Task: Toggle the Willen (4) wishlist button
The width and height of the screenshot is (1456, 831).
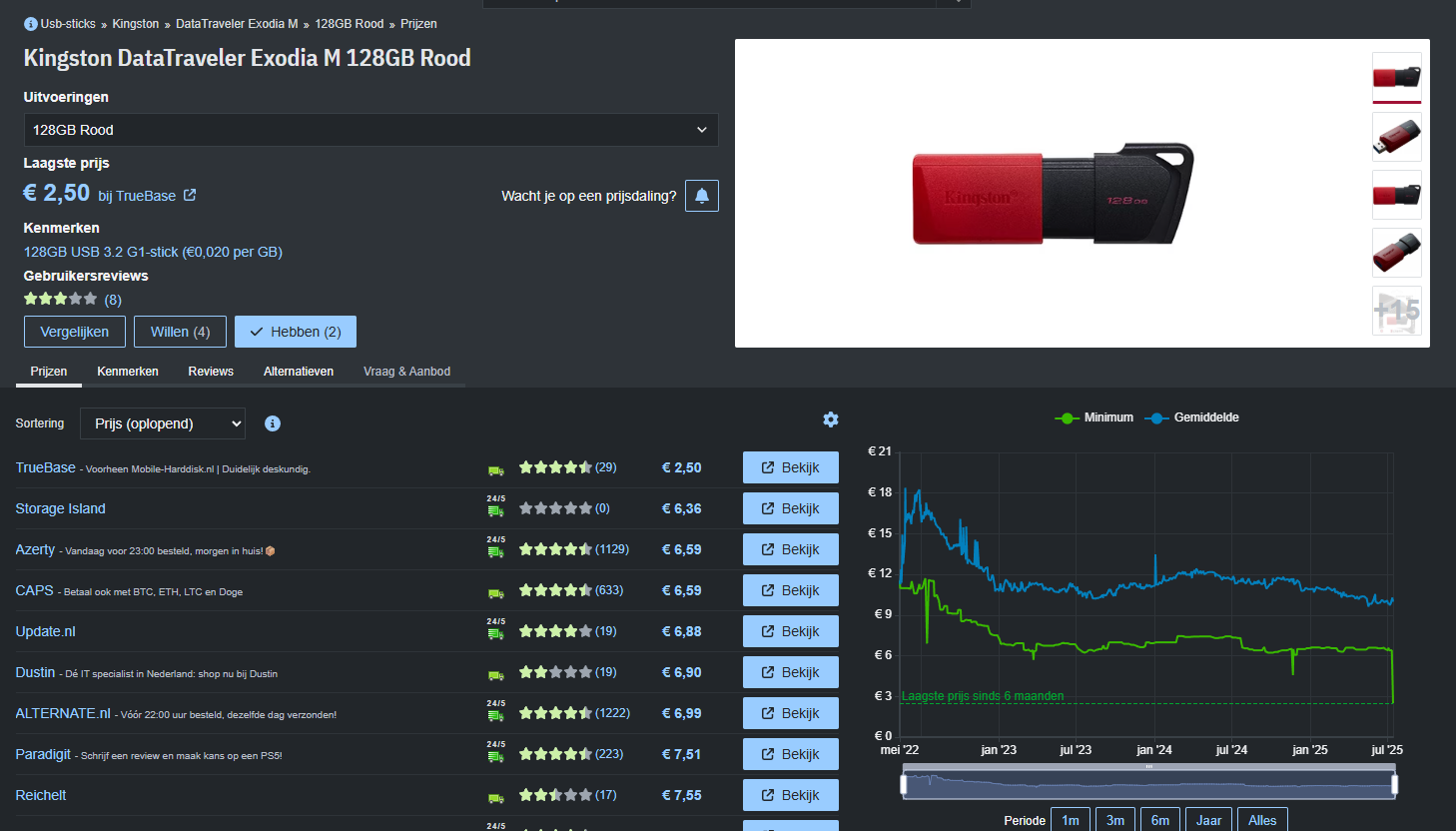Action: (180, 332)
